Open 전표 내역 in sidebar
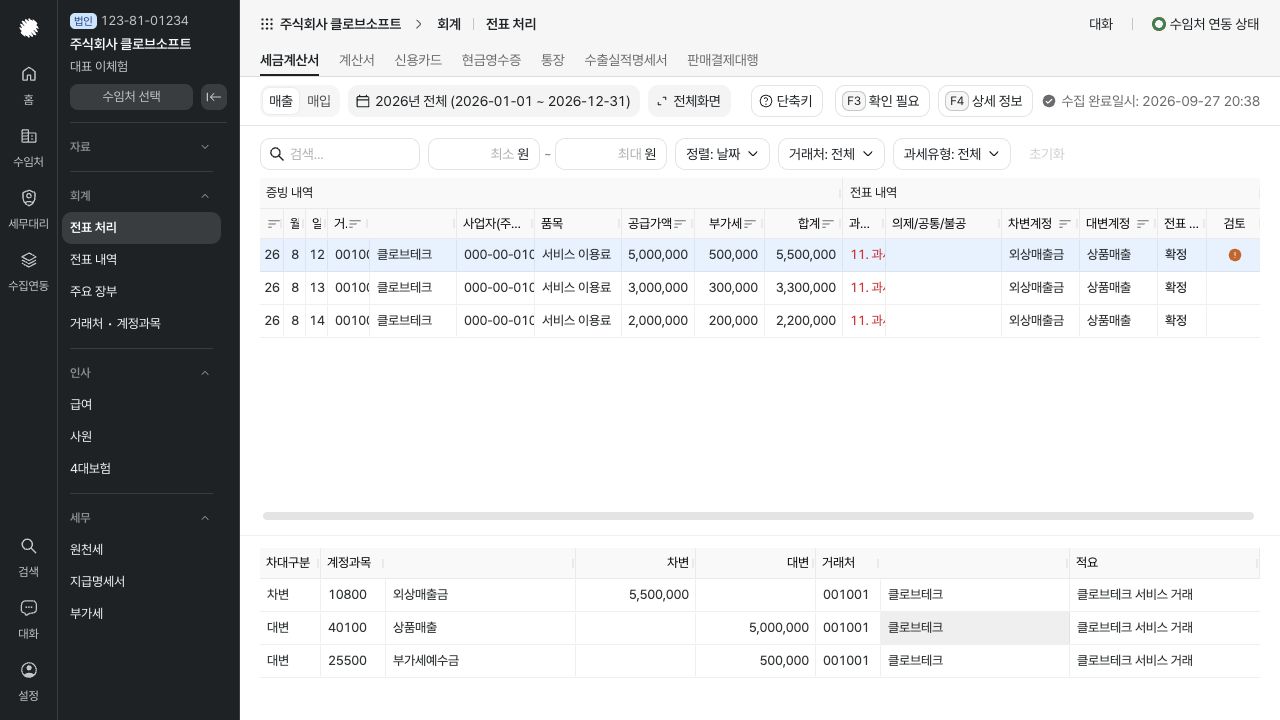The height and width of the screenshot is (720, 1280). [141, 260]
